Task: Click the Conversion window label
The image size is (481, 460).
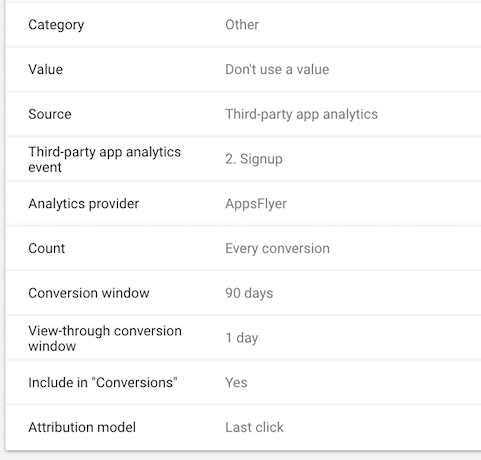Action: pyautogui.click(x=89, y=293)
